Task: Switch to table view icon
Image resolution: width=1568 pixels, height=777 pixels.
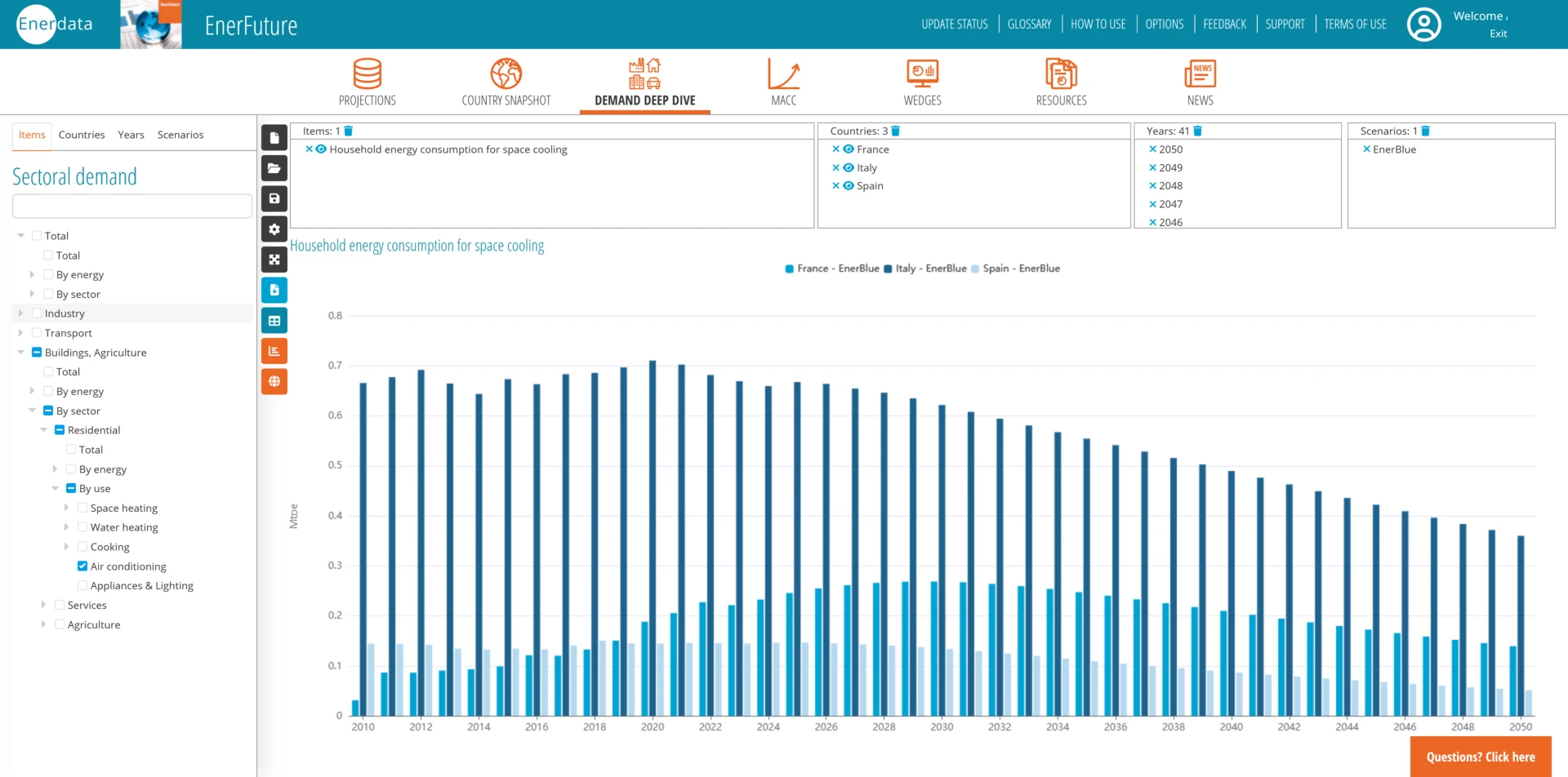Action: pos(274,321)
